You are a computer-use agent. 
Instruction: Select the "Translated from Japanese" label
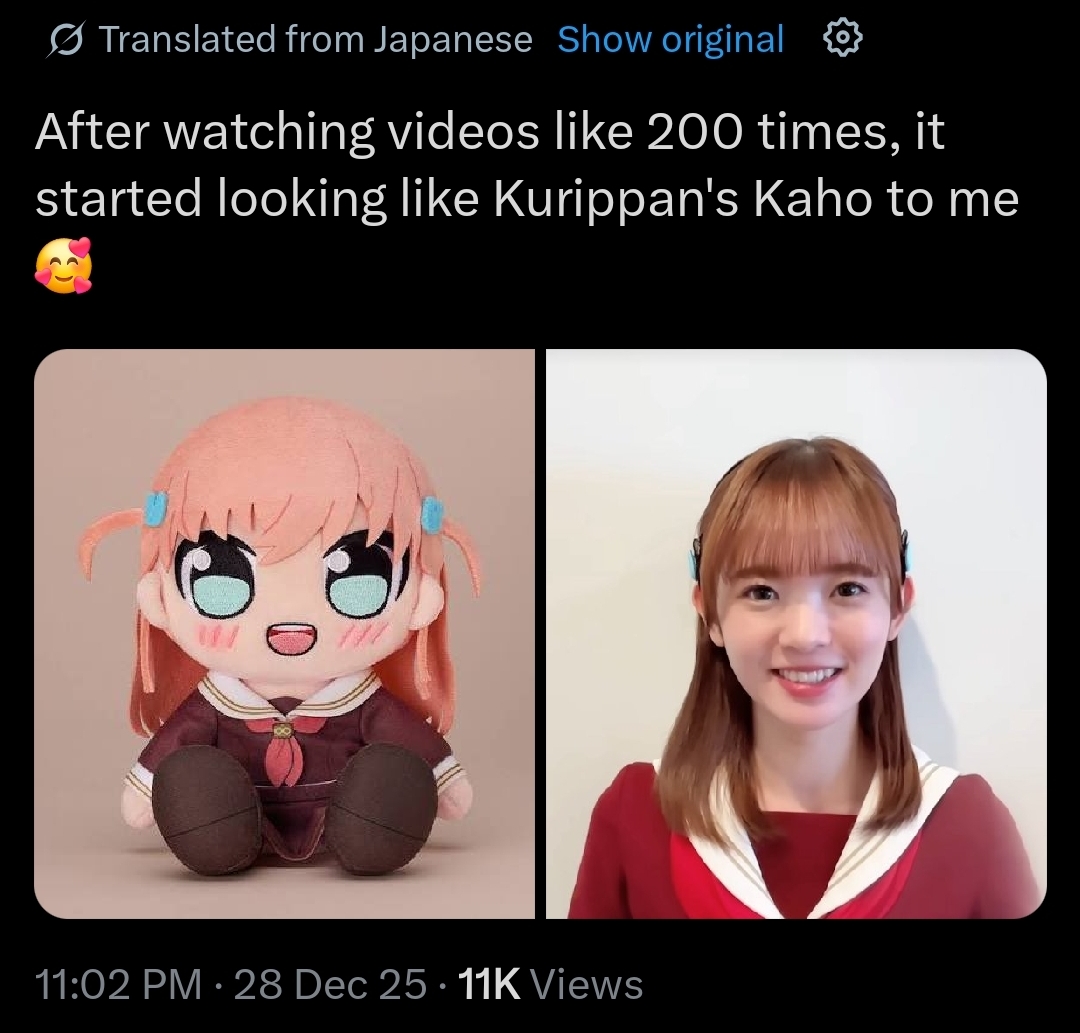click(x=316, y=39)
